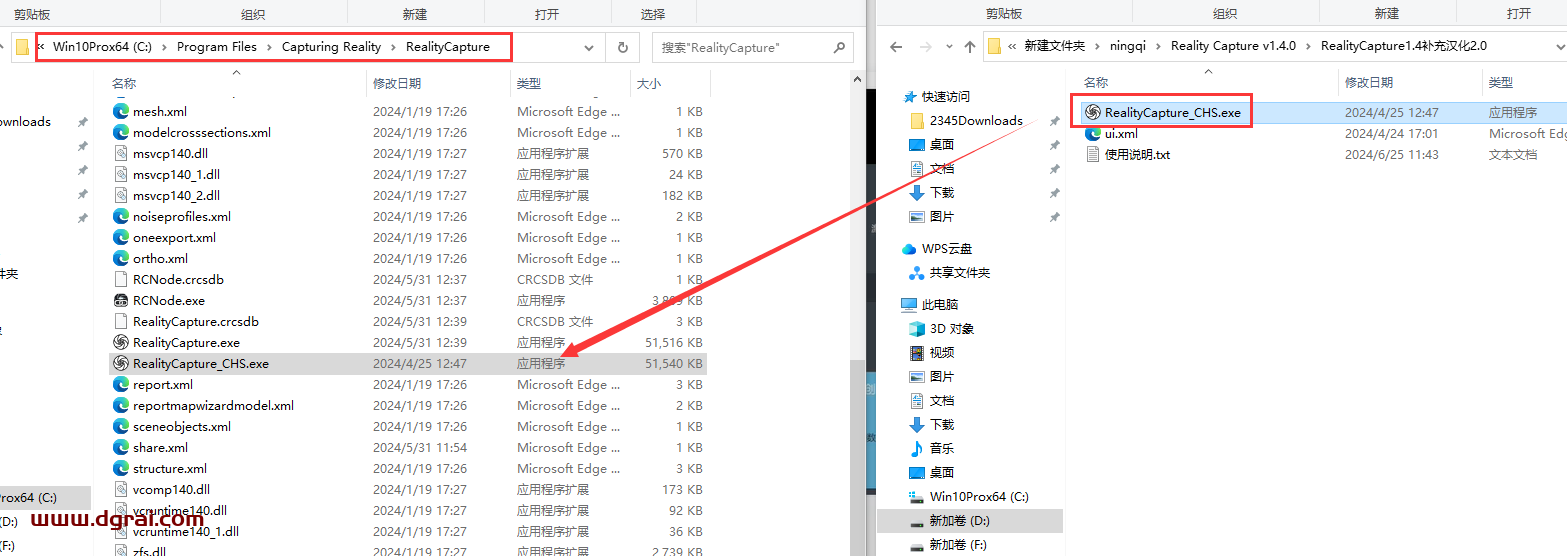Select 新加卷 (D:) drive
Viewport: 1567px width, 556px height.
click(x=949, y=521)
